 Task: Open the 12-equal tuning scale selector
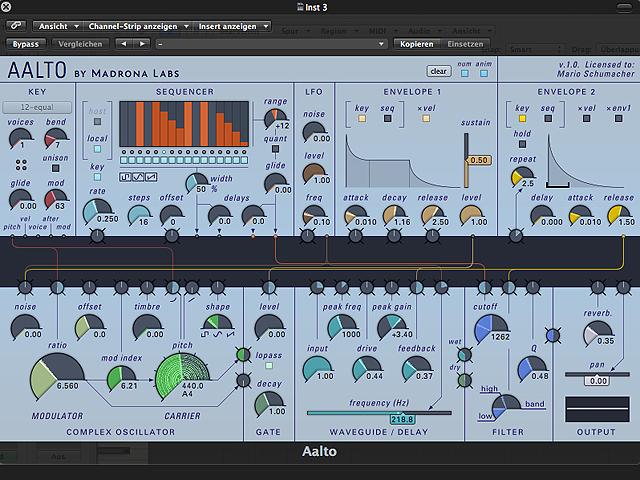point(37,107)
